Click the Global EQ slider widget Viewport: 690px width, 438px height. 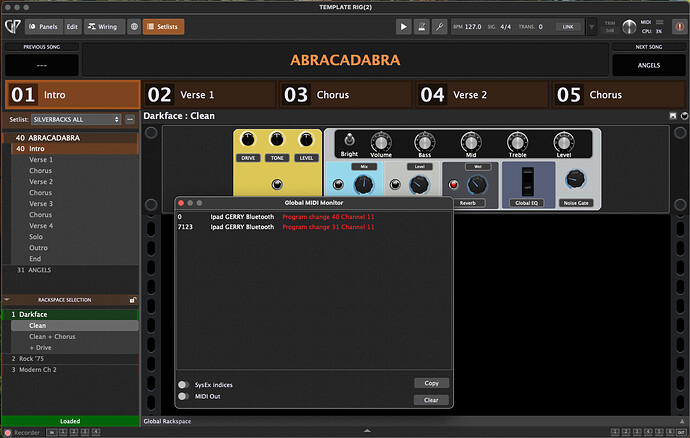point(528,181)
